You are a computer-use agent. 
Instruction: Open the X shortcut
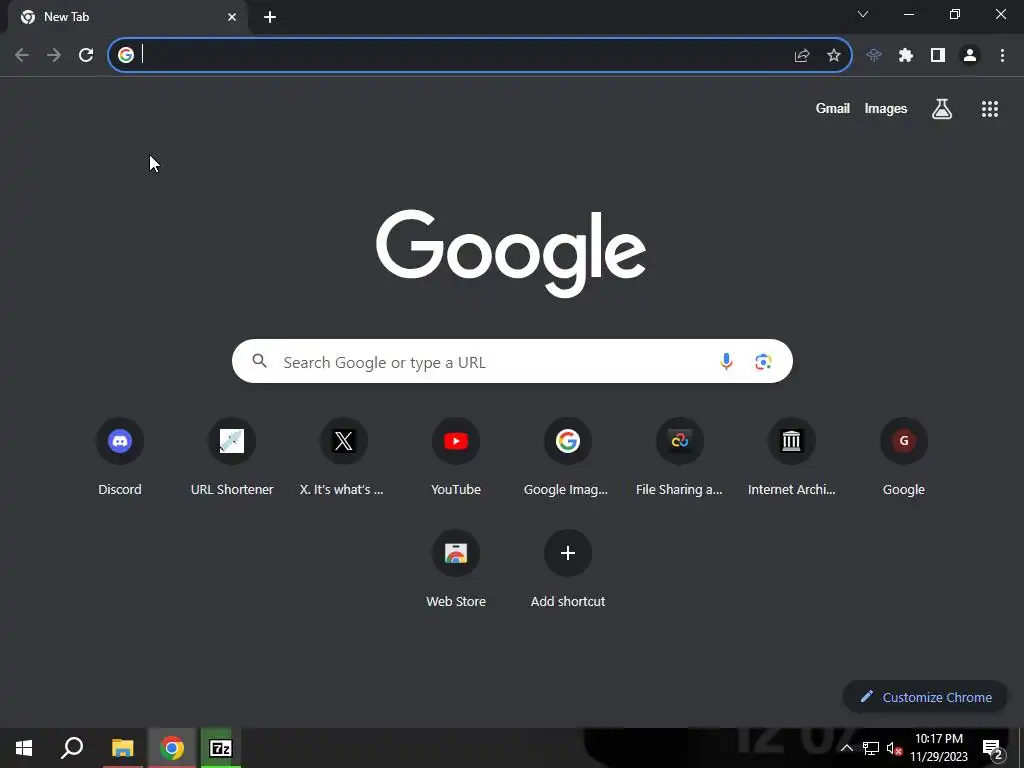(x=344, y=456)
